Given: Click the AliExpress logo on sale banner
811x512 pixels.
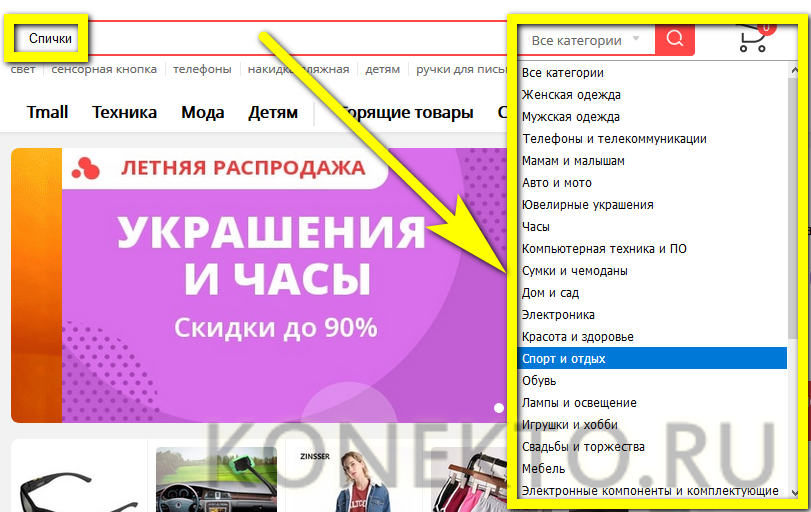Looking at the screenshot, I should point(88,169).
